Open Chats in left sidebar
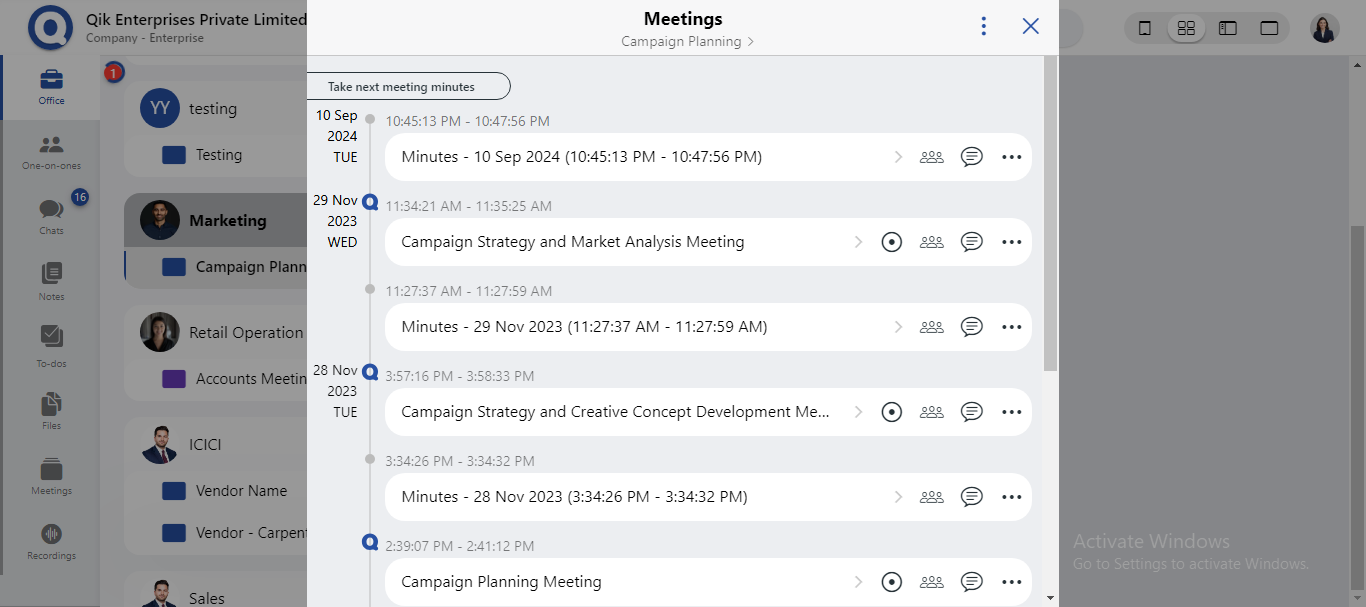1366x607 pixels. coord(51,215)
